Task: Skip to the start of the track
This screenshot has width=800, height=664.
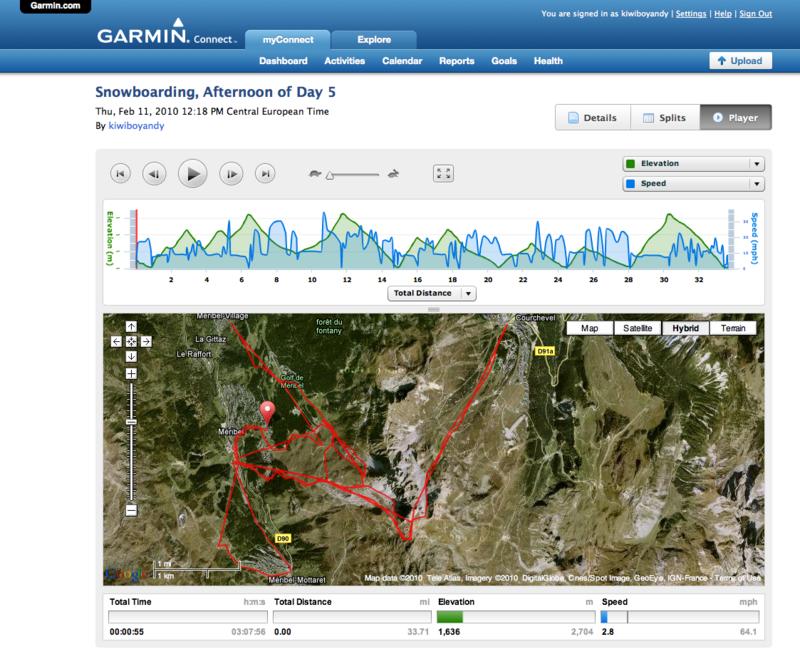Action: (120, 173)
